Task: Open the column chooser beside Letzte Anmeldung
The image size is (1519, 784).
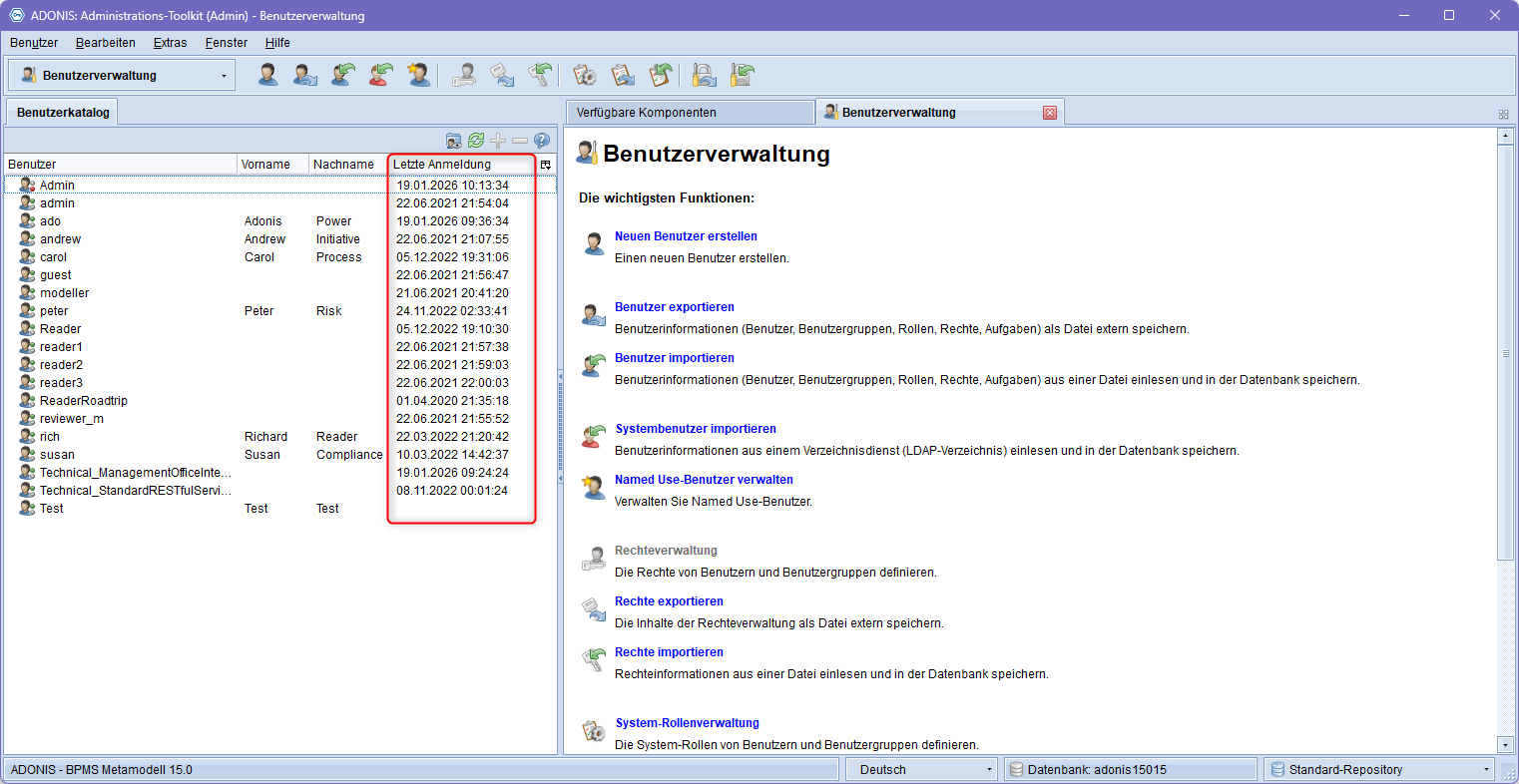Action: (x=546, y=165)
